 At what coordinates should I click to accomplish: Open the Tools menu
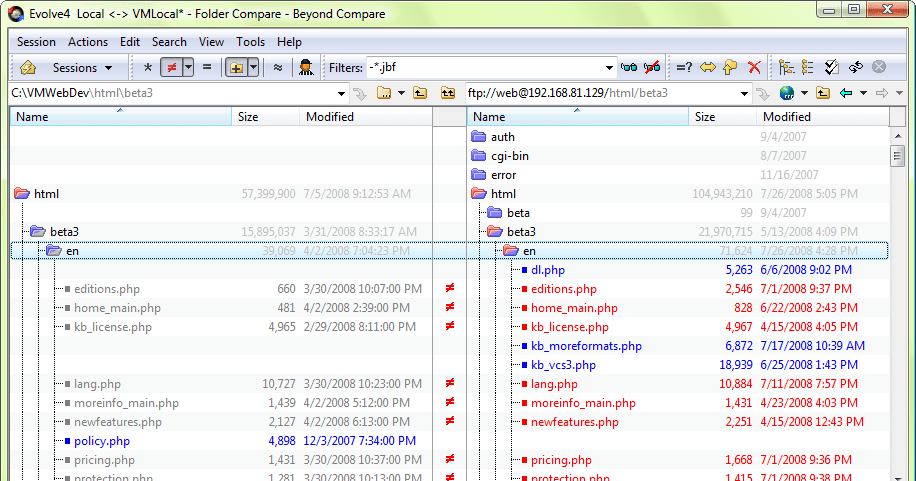click(x=250, y=42)
